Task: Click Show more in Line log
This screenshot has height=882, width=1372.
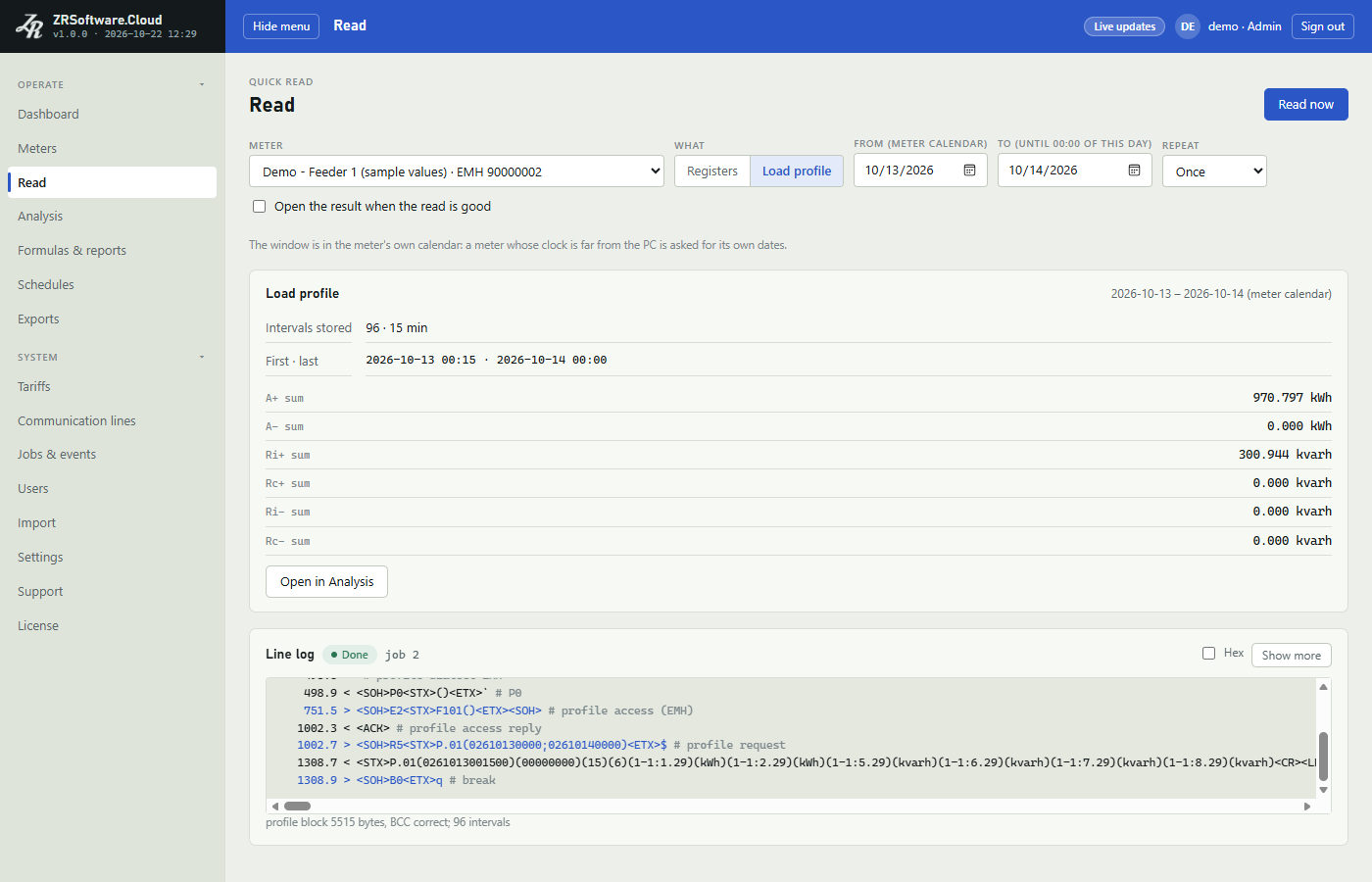Action: click(x=1291, y=656)
